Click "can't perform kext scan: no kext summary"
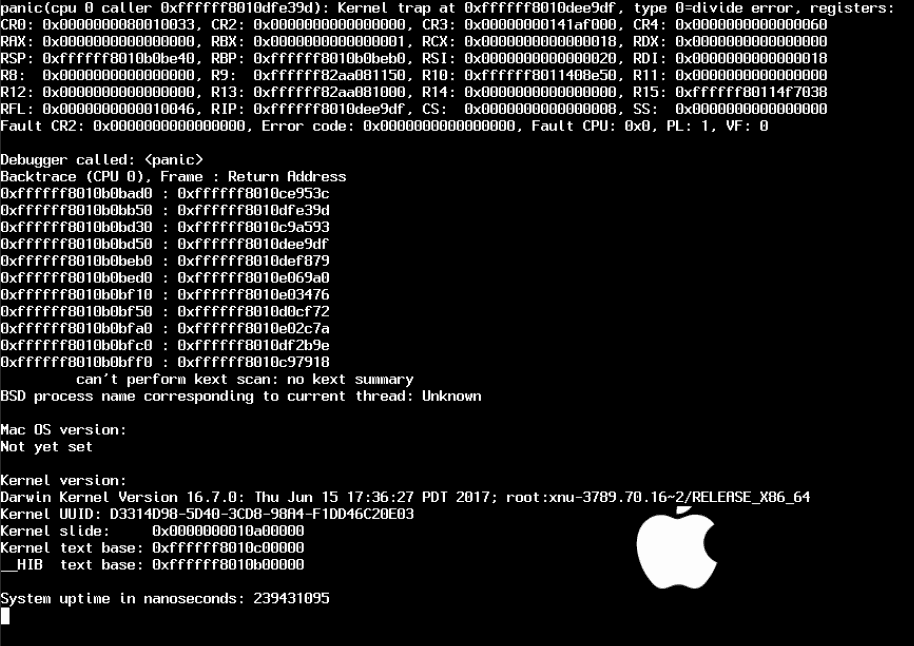The image size is (914, 646). 245,380
